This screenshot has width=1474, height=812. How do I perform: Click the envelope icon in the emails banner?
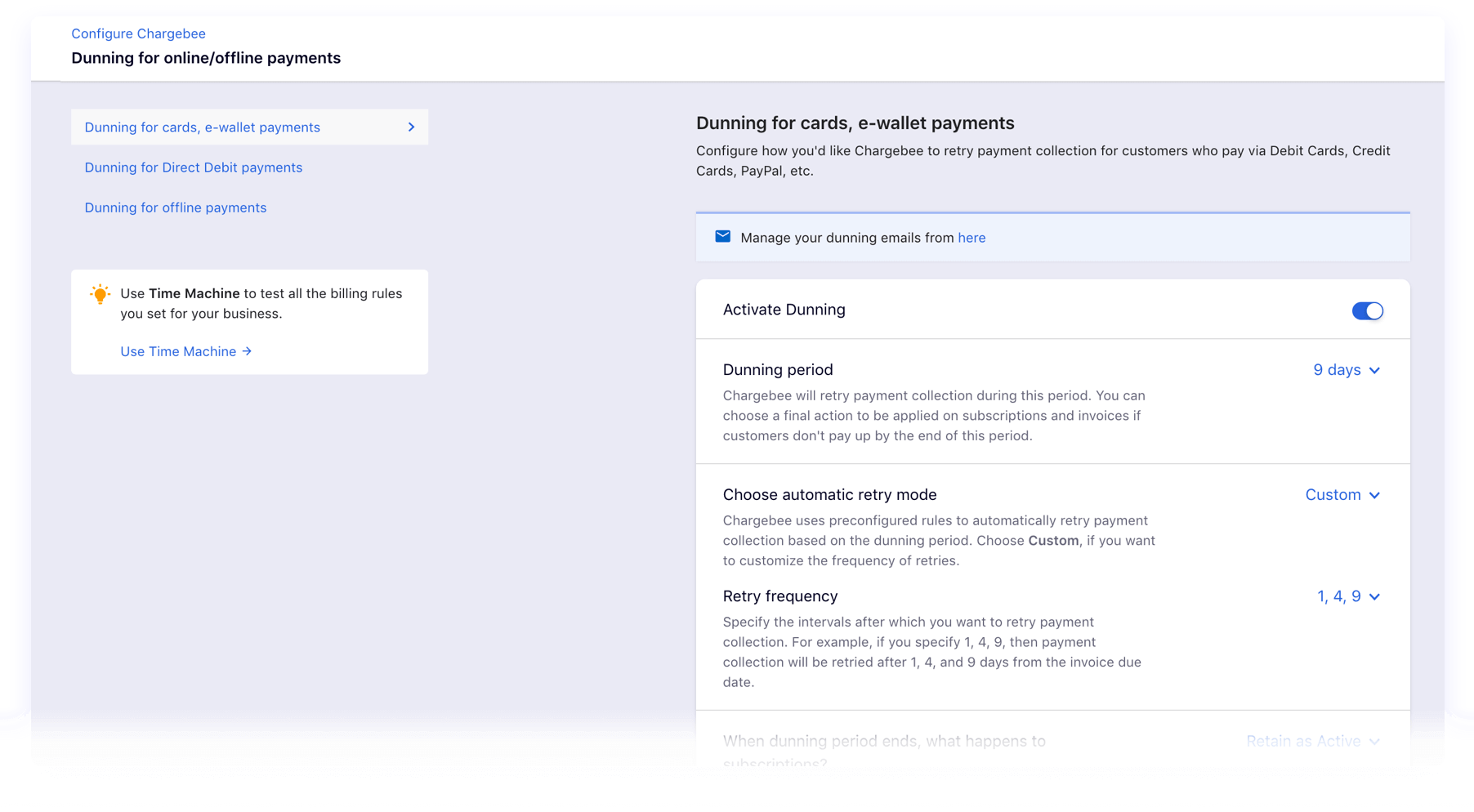point(722,237)
